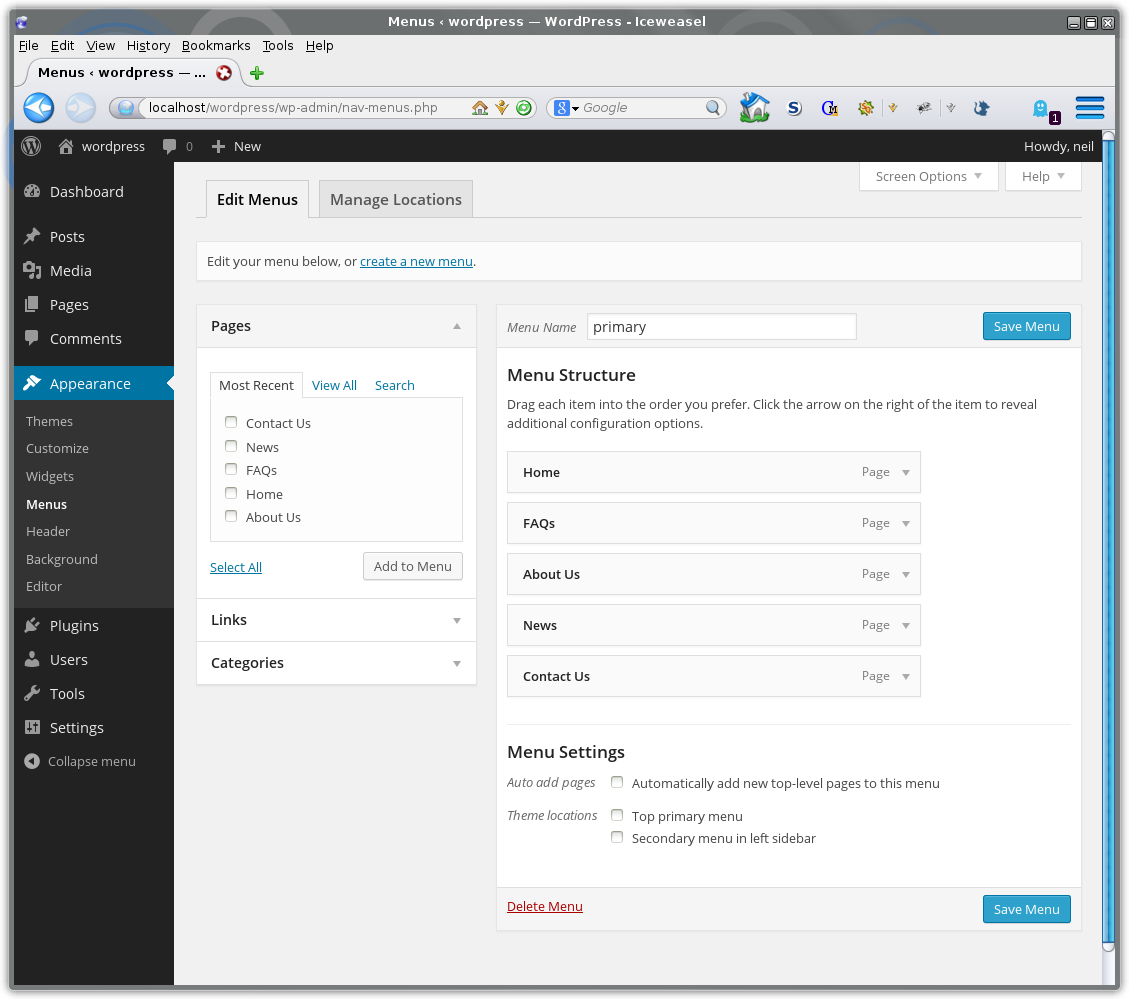This screenshot has height=999, width=1129.
Task: Expand the News menu item arrow
Action: point(906,626)
